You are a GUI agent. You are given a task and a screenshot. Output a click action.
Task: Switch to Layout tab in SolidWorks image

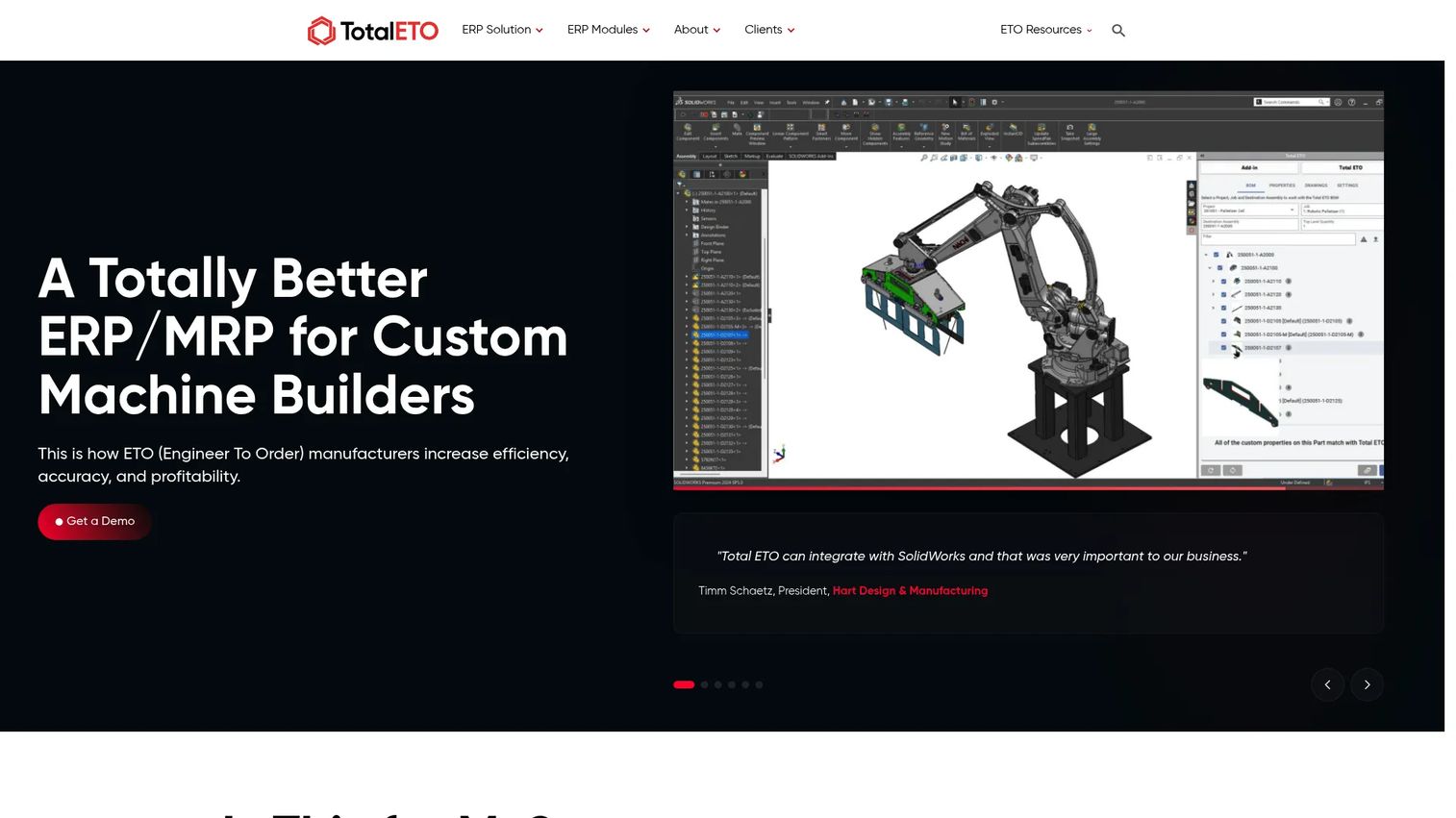click(710, 156)
